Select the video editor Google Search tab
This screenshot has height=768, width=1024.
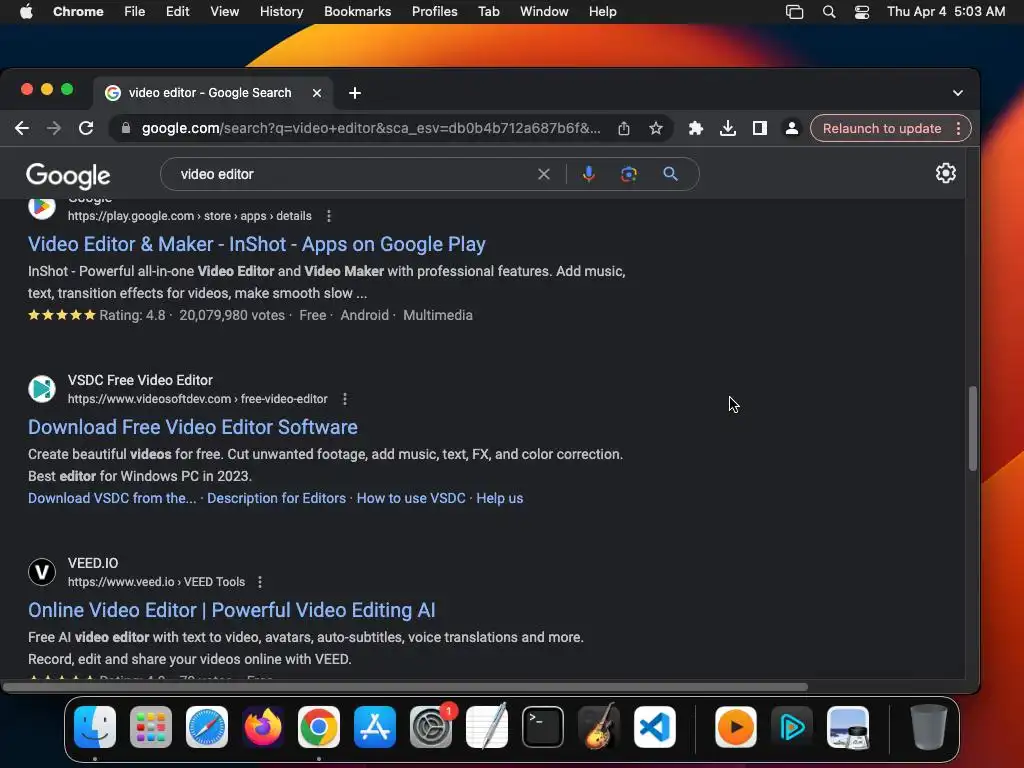(x=212, y=93)
